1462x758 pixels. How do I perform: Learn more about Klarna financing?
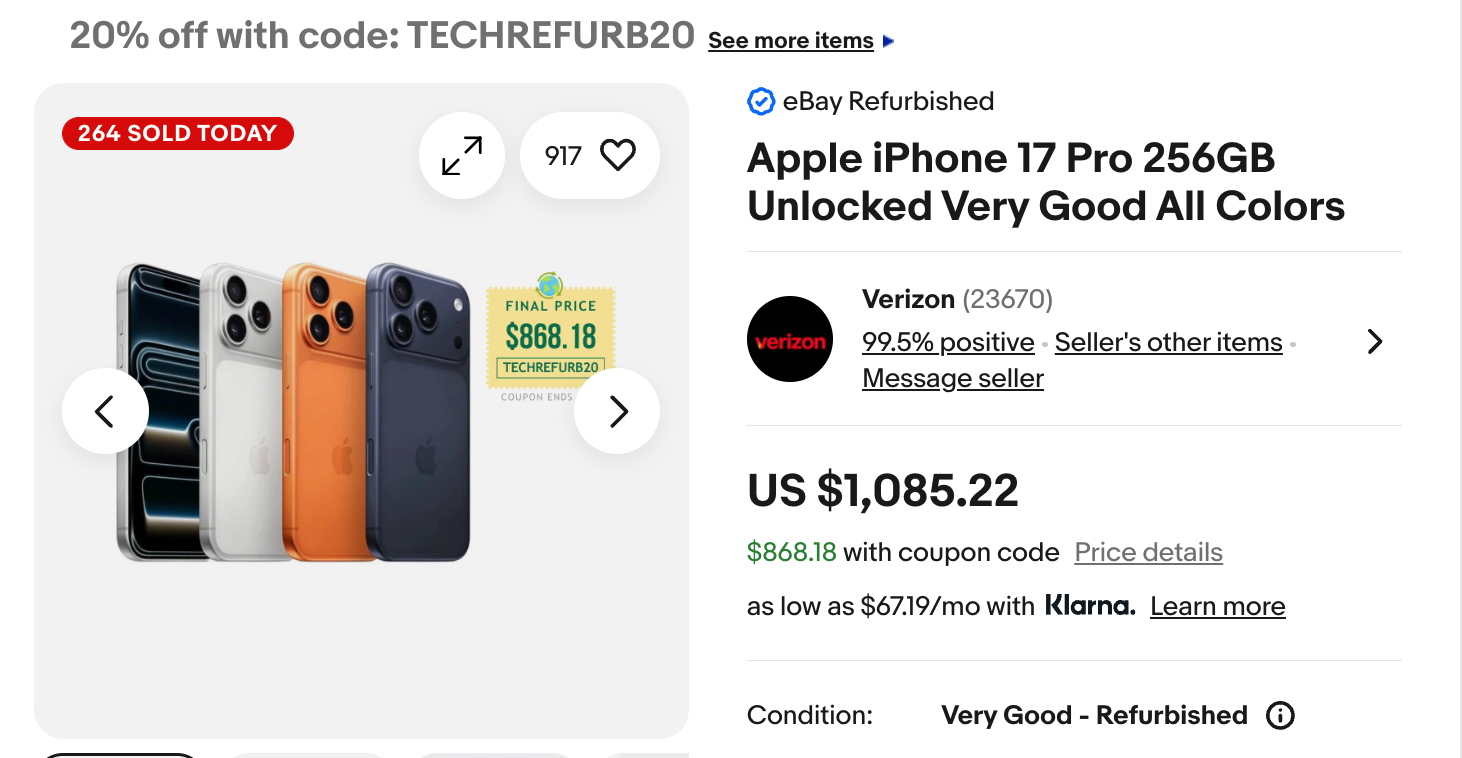pyautogui.click(x=1217, y=605)
